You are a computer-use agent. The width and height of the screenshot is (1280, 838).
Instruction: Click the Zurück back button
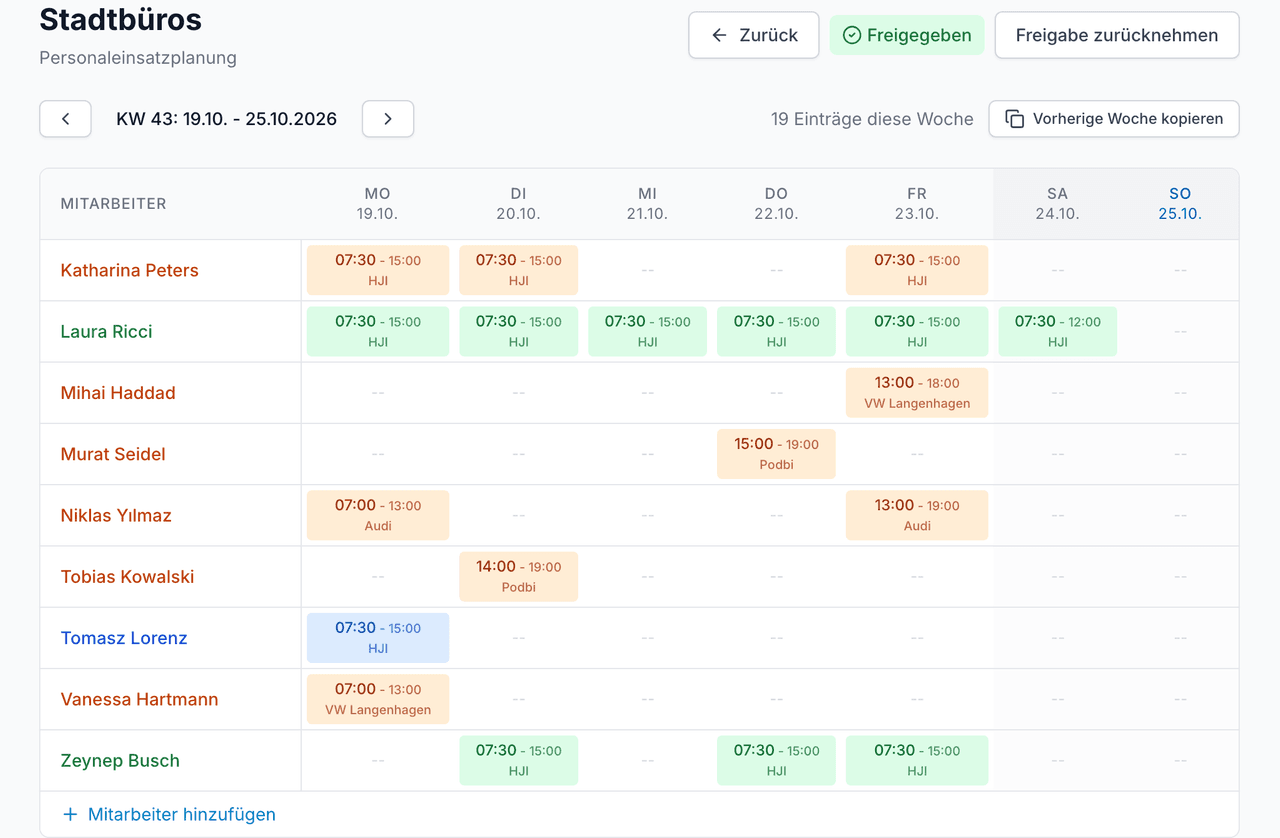tap(754, 35)
